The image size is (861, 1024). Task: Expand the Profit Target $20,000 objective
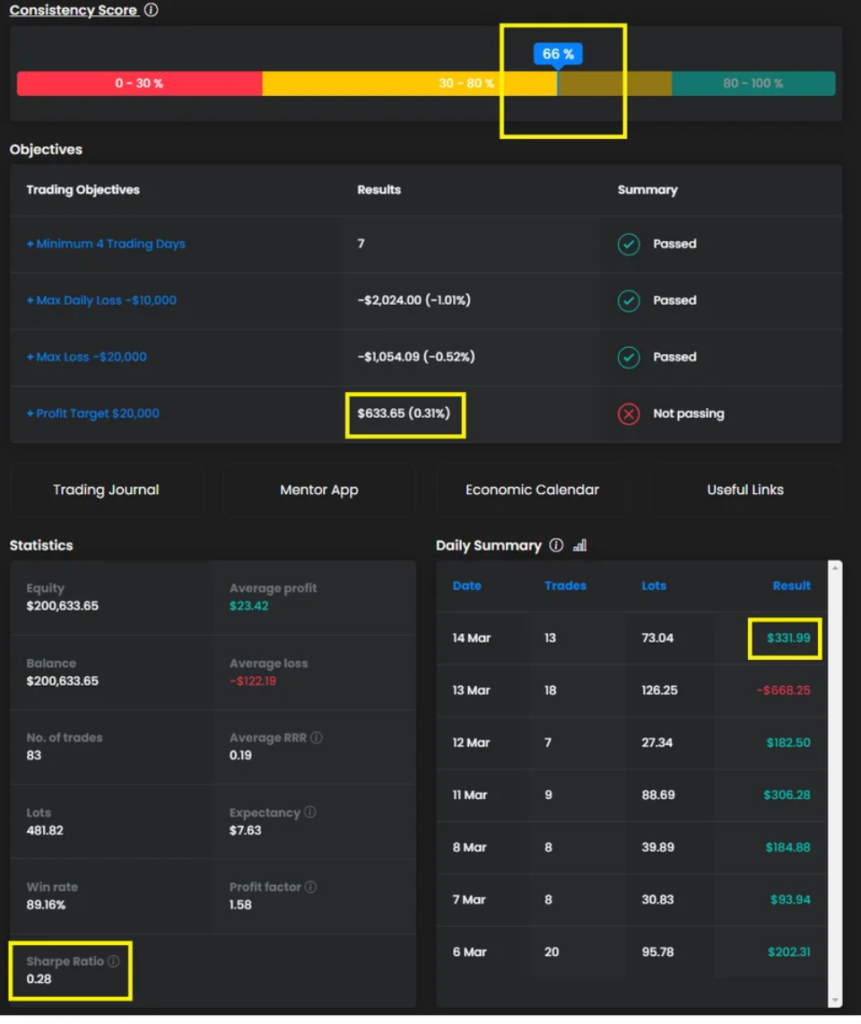(x=93, y=413)
